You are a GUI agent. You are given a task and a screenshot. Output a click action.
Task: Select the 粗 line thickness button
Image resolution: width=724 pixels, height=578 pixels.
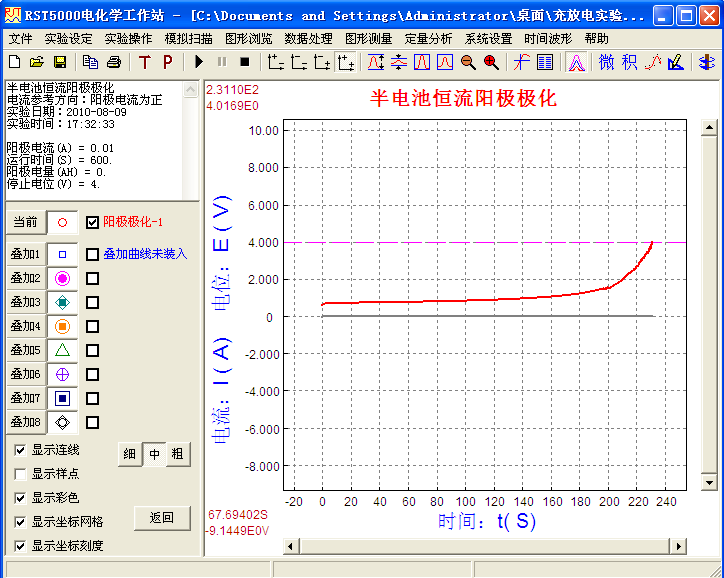[177, 454]
